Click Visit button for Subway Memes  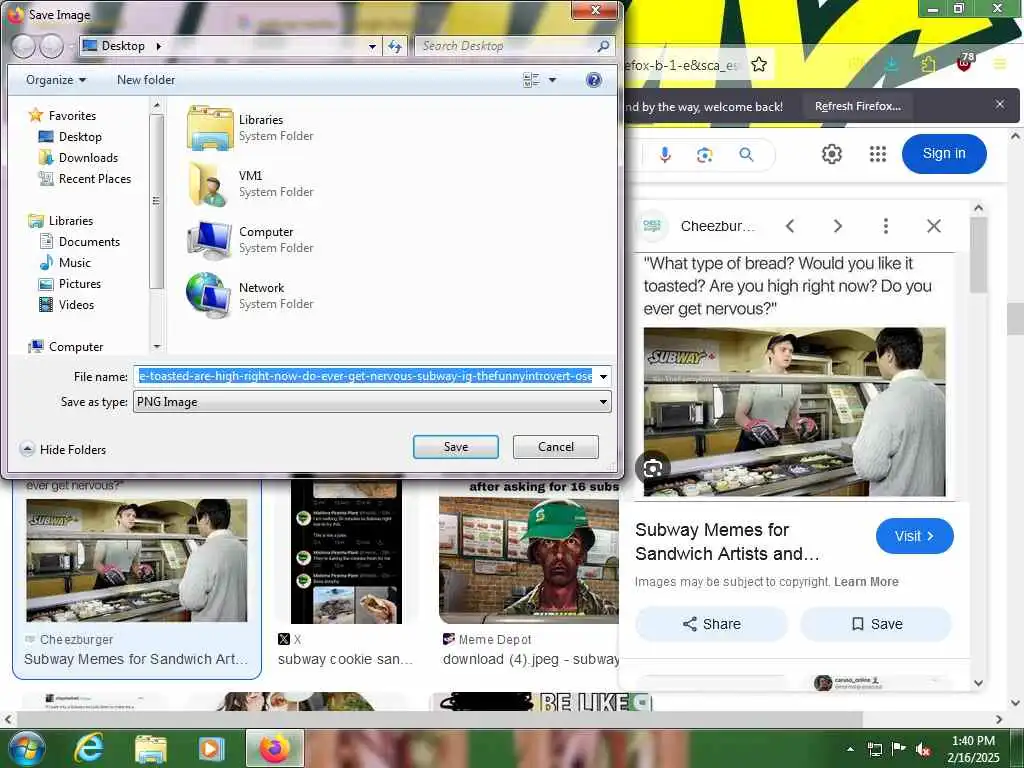point(914,536)
